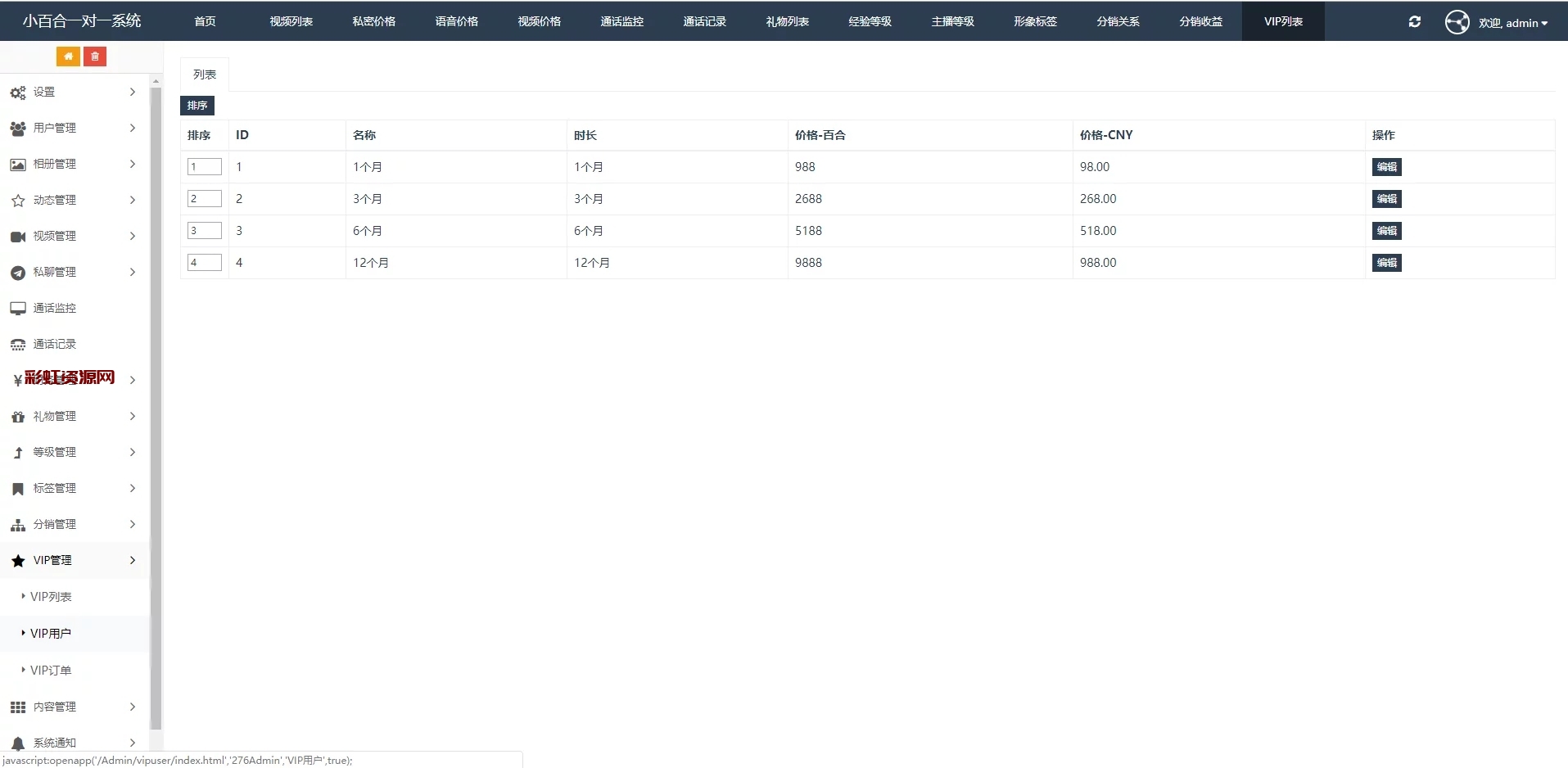Click the album management picture icon
This screenshot has height=768, width=1568.
18,165
